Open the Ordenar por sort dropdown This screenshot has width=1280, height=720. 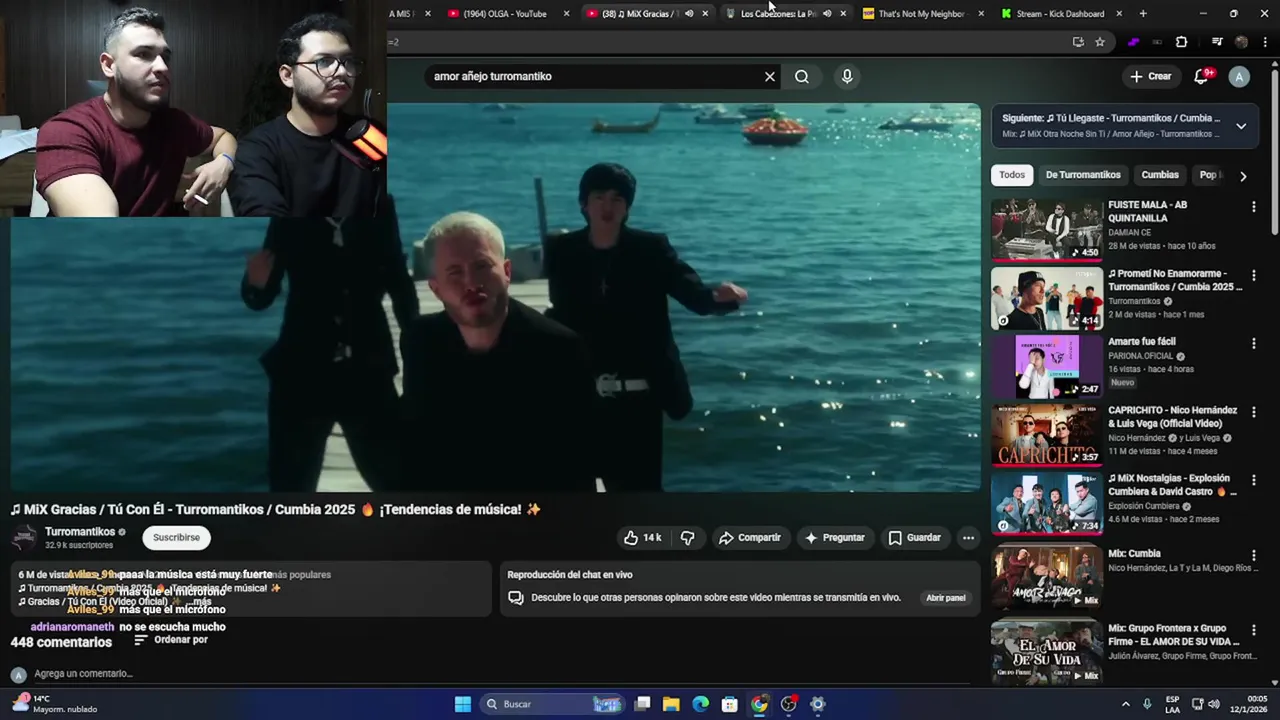pos(171,640)
